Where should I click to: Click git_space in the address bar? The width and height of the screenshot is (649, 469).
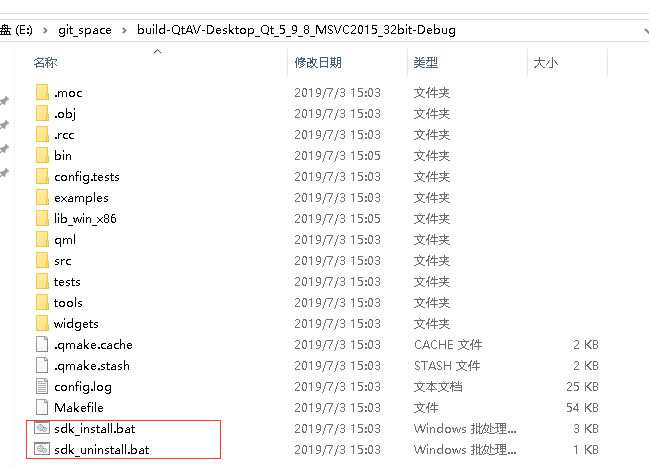pos(85,30)
